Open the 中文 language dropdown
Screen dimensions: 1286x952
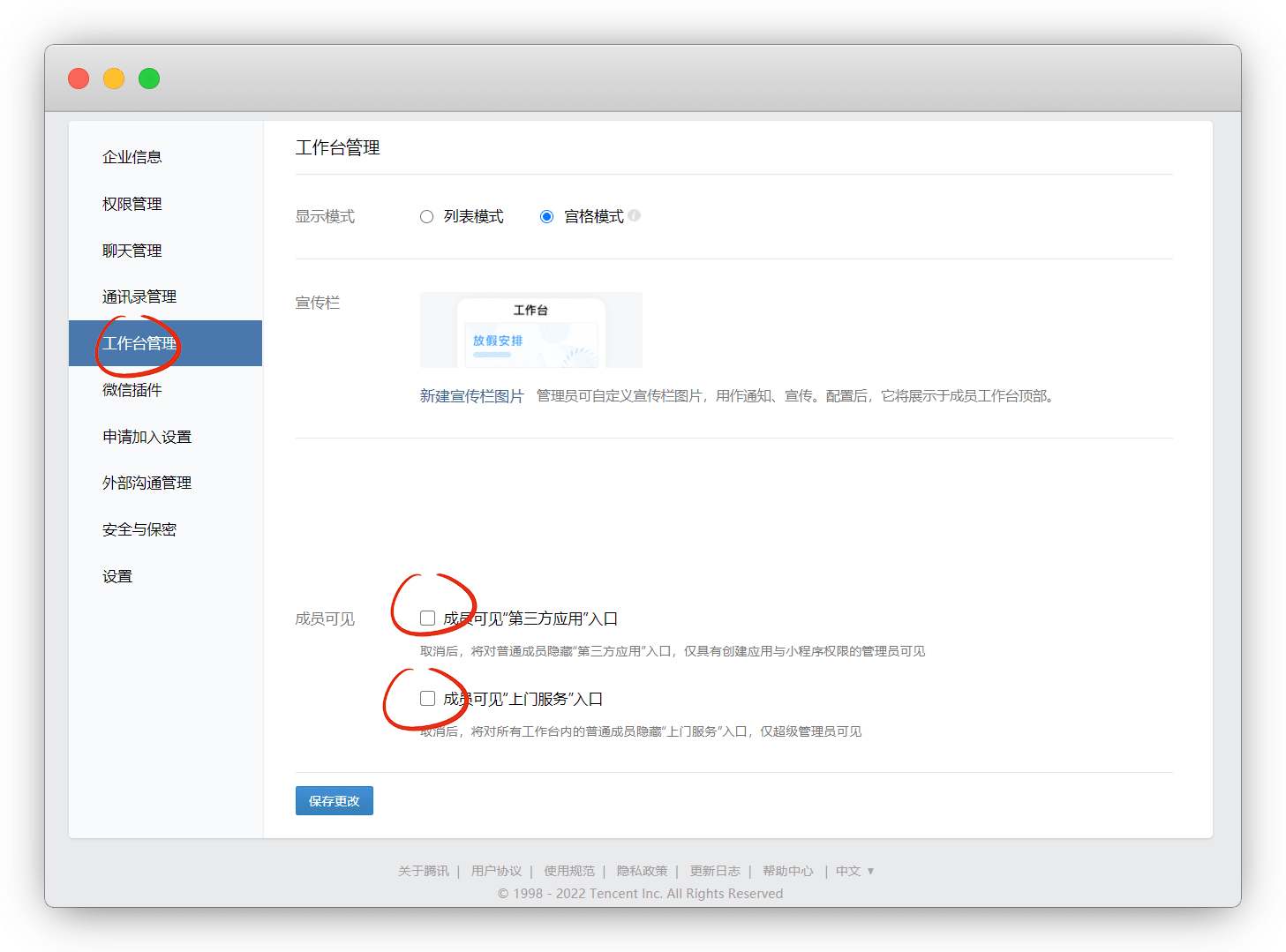click(x=854, y=871)
